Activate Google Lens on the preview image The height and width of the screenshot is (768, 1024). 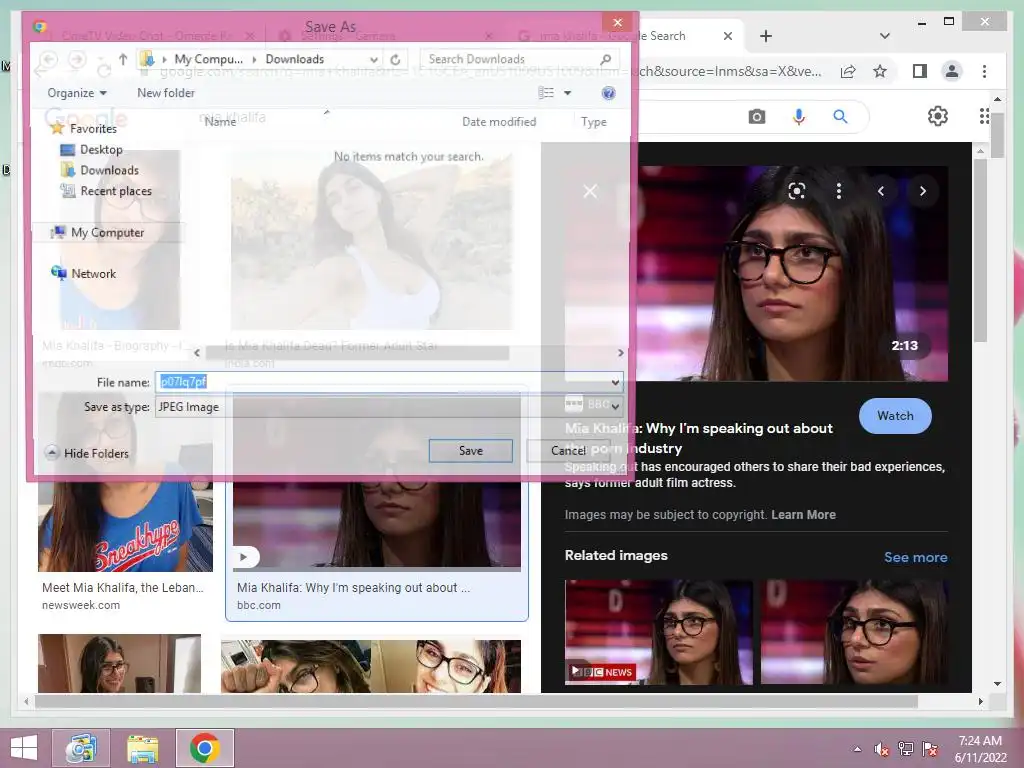[x=797, y=191]
